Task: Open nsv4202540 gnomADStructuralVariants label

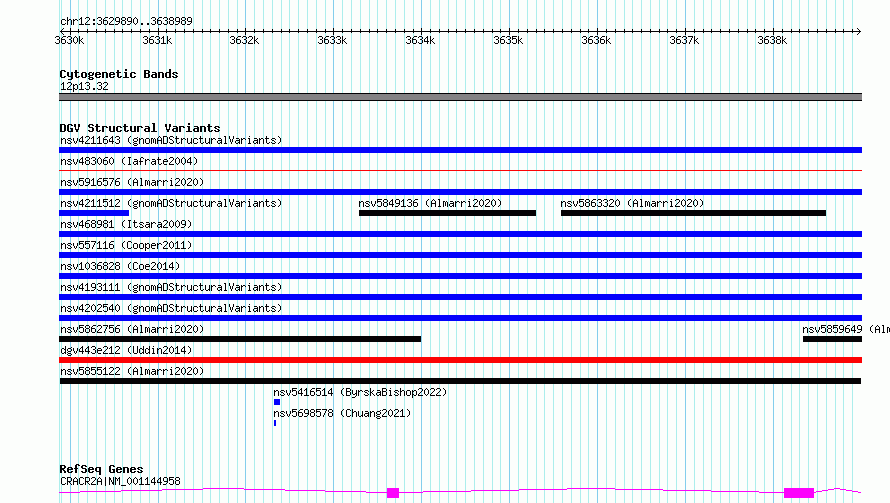Action: point(171,308)
